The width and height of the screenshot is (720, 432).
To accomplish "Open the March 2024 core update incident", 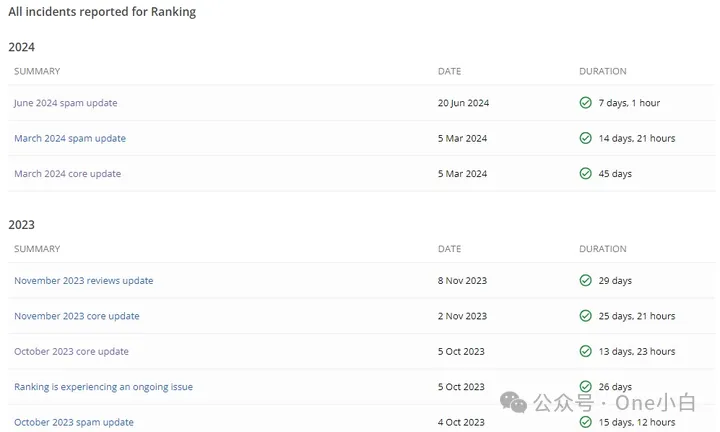I will 68,174.
